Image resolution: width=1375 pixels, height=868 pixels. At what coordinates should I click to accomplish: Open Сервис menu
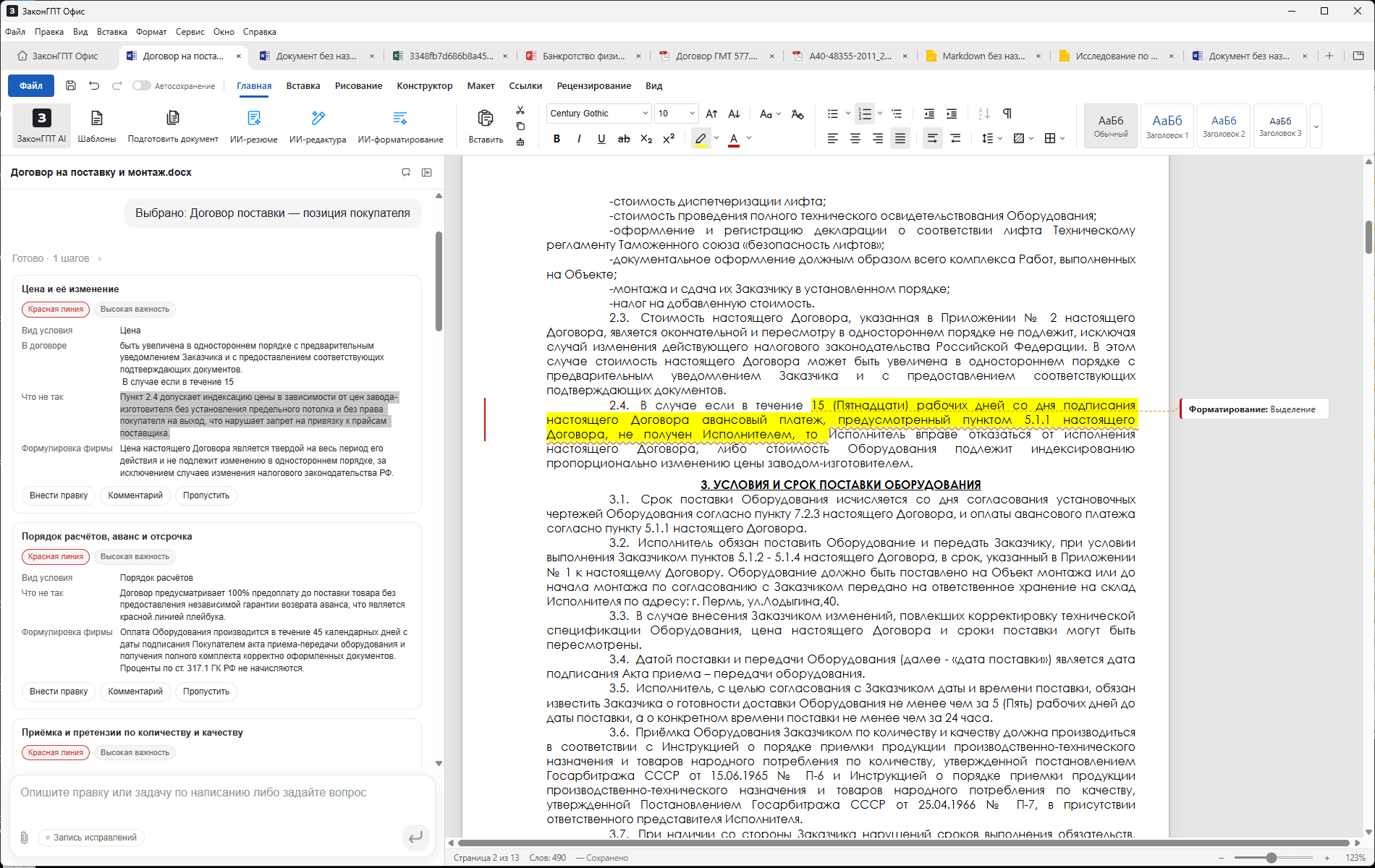[x=190, y=32]
